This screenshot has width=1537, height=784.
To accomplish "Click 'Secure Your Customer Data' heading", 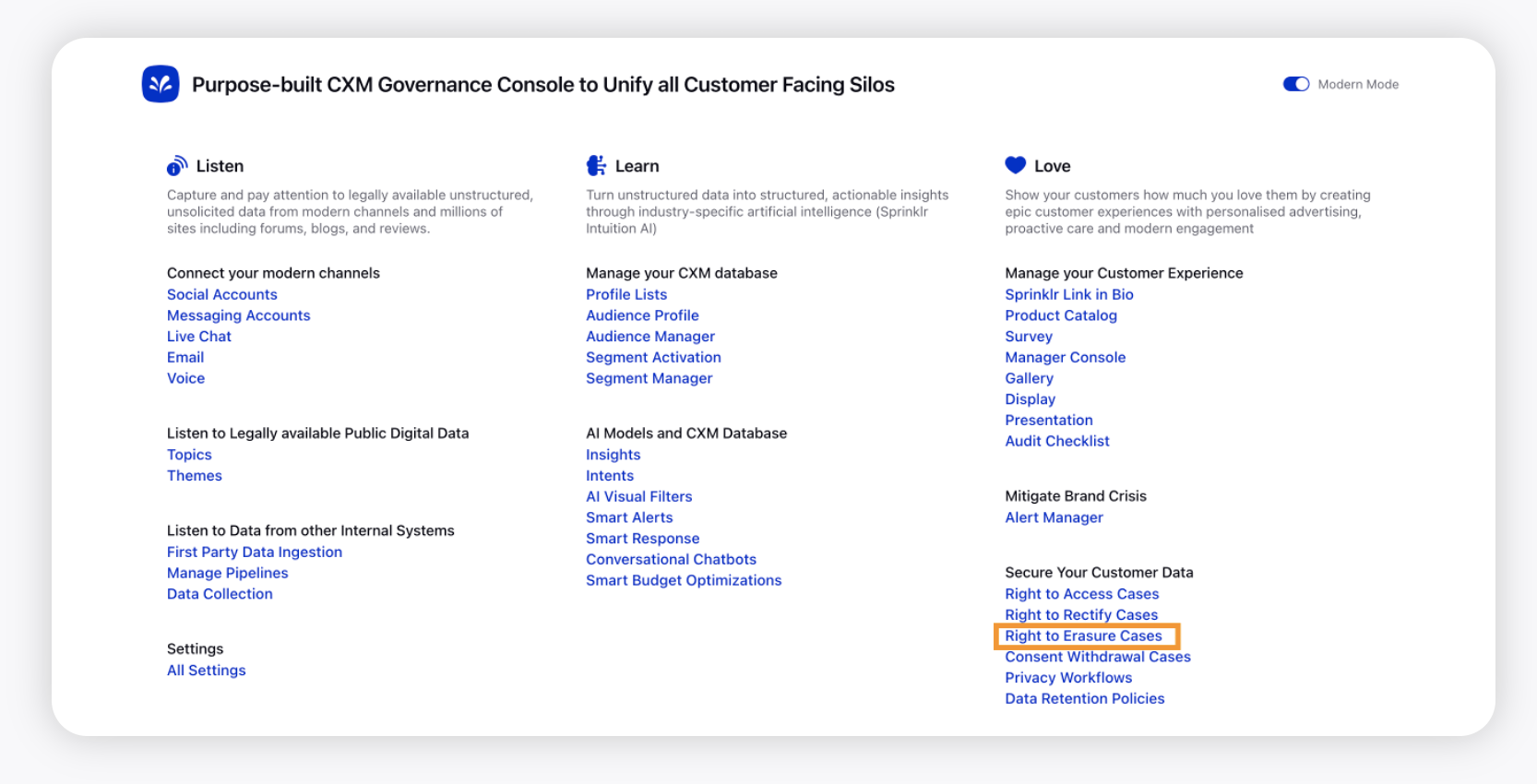I will pos(1099,573).
